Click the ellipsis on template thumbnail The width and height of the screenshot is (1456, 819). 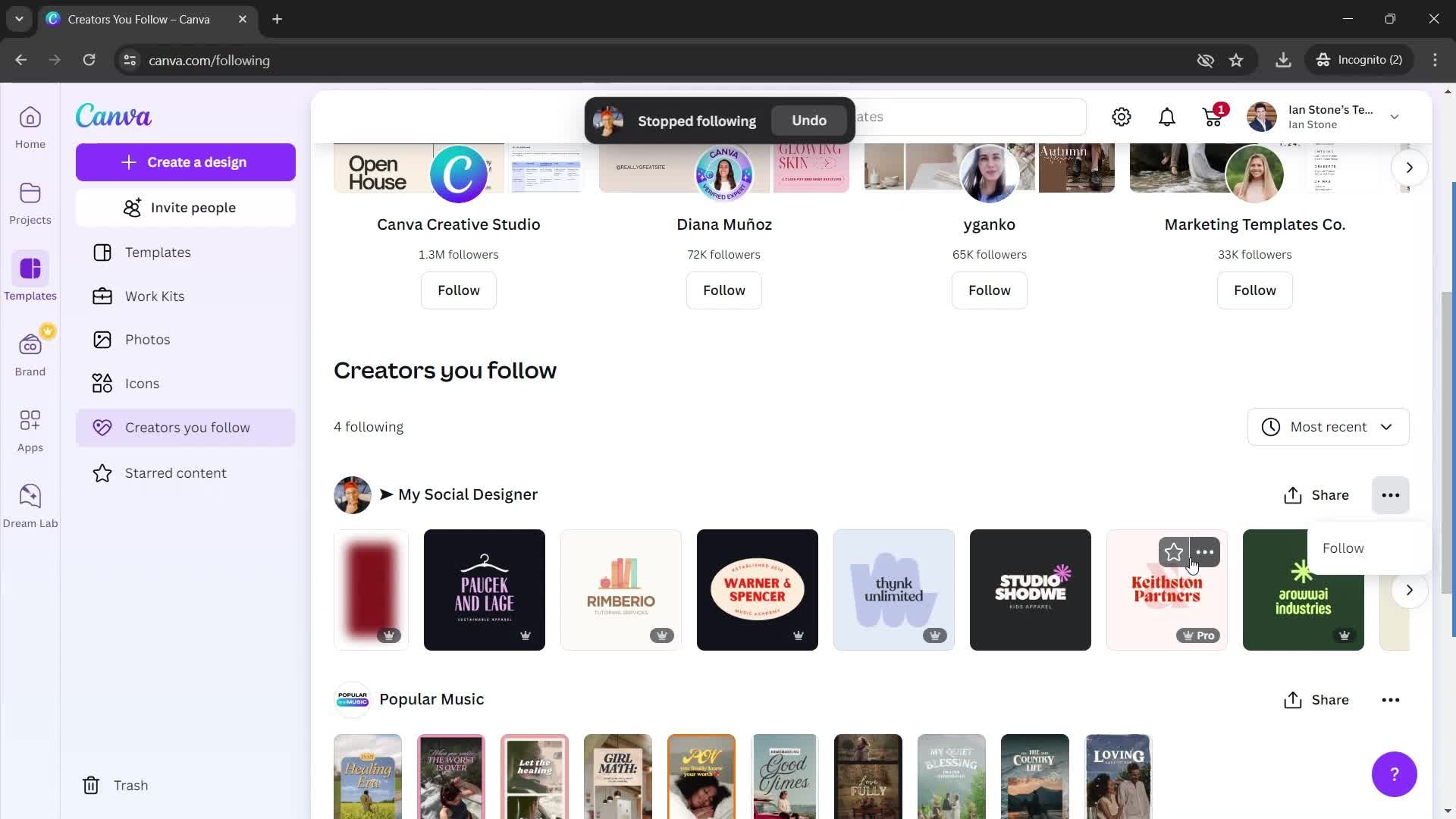coord(1205,552)
